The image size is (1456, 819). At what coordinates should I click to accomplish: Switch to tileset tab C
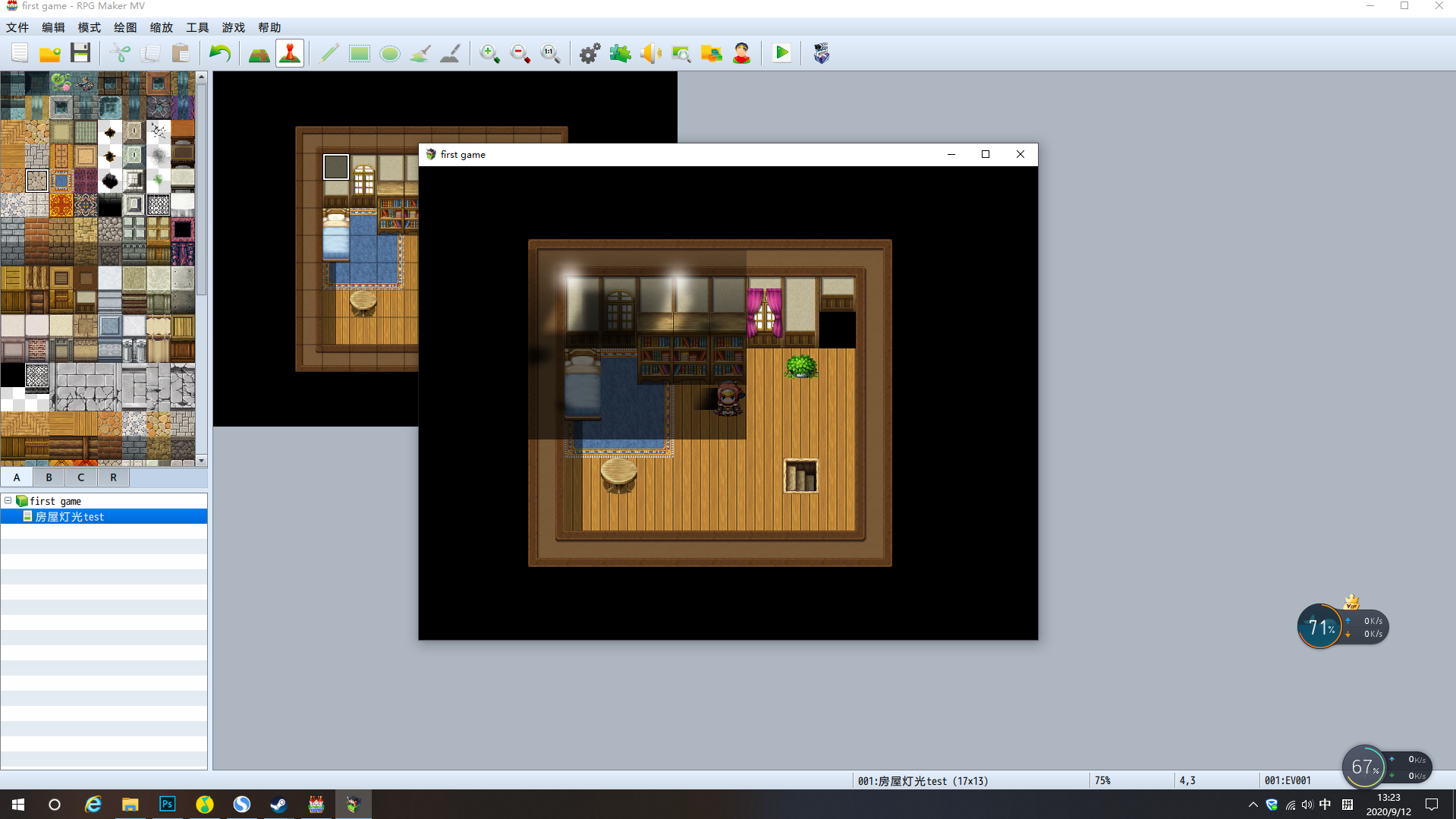click(x=81, y=477)
